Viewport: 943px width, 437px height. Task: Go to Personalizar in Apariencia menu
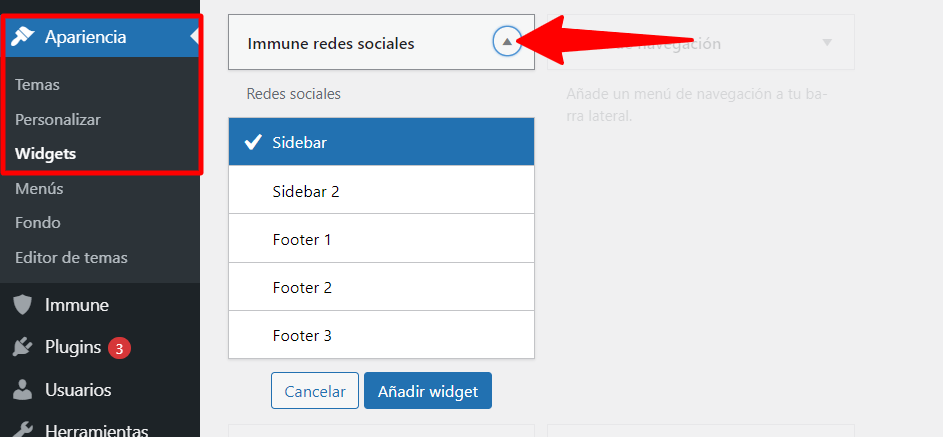tap(58, 119)
